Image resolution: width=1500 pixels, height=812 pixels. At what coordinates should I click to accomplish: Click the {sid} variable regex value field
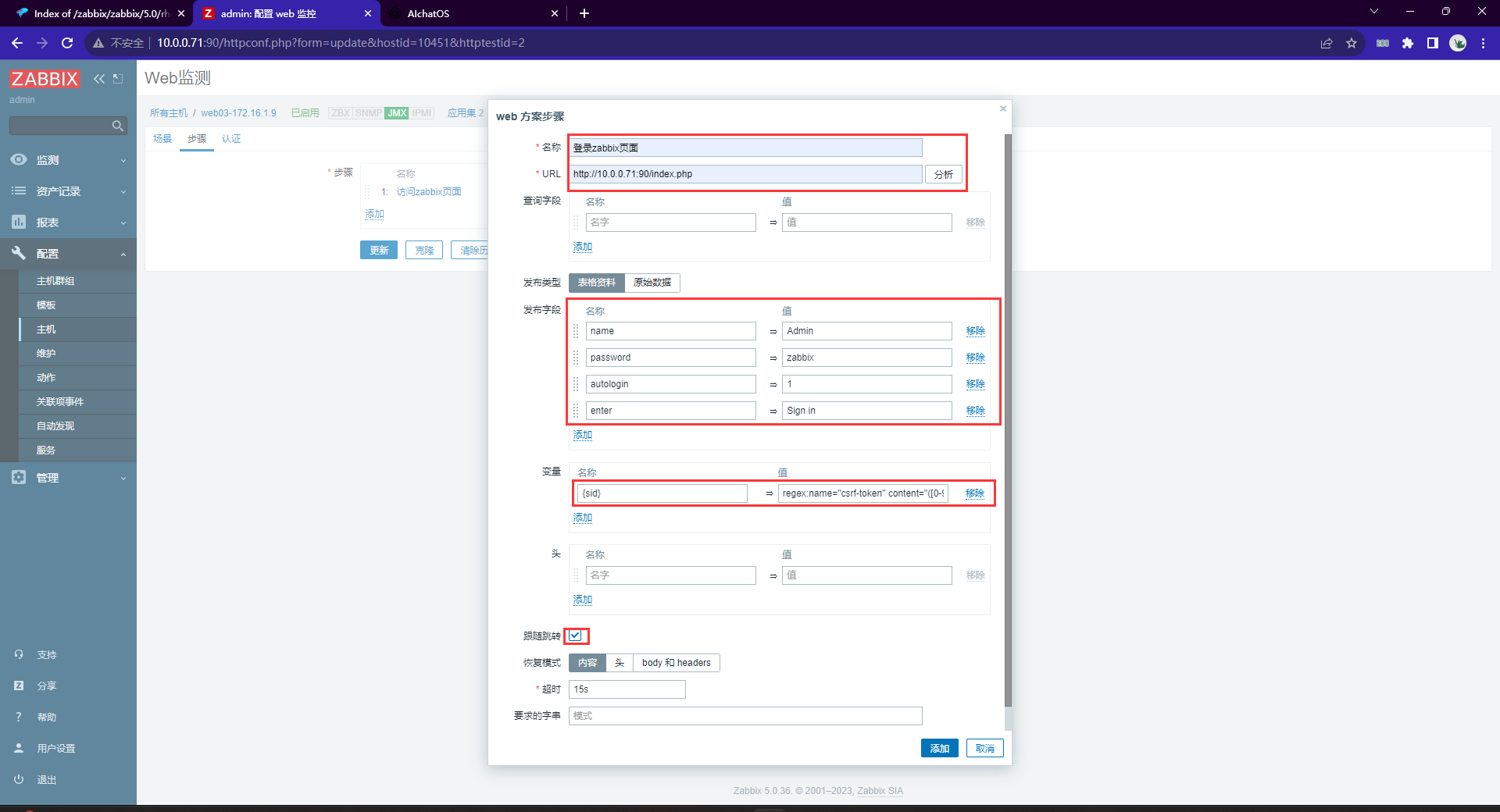coord(863,493)
